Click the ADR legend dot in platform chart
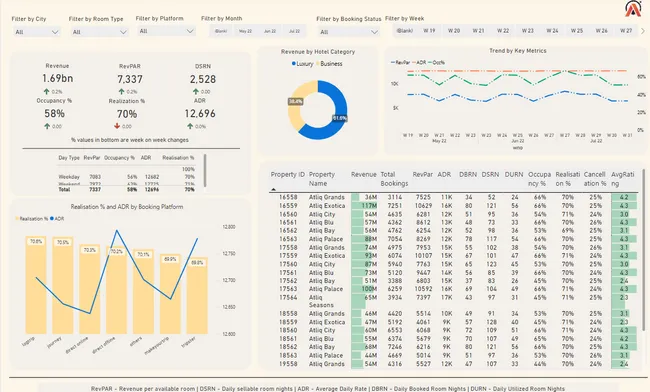650x392 pixels. [x=52, y=219]
